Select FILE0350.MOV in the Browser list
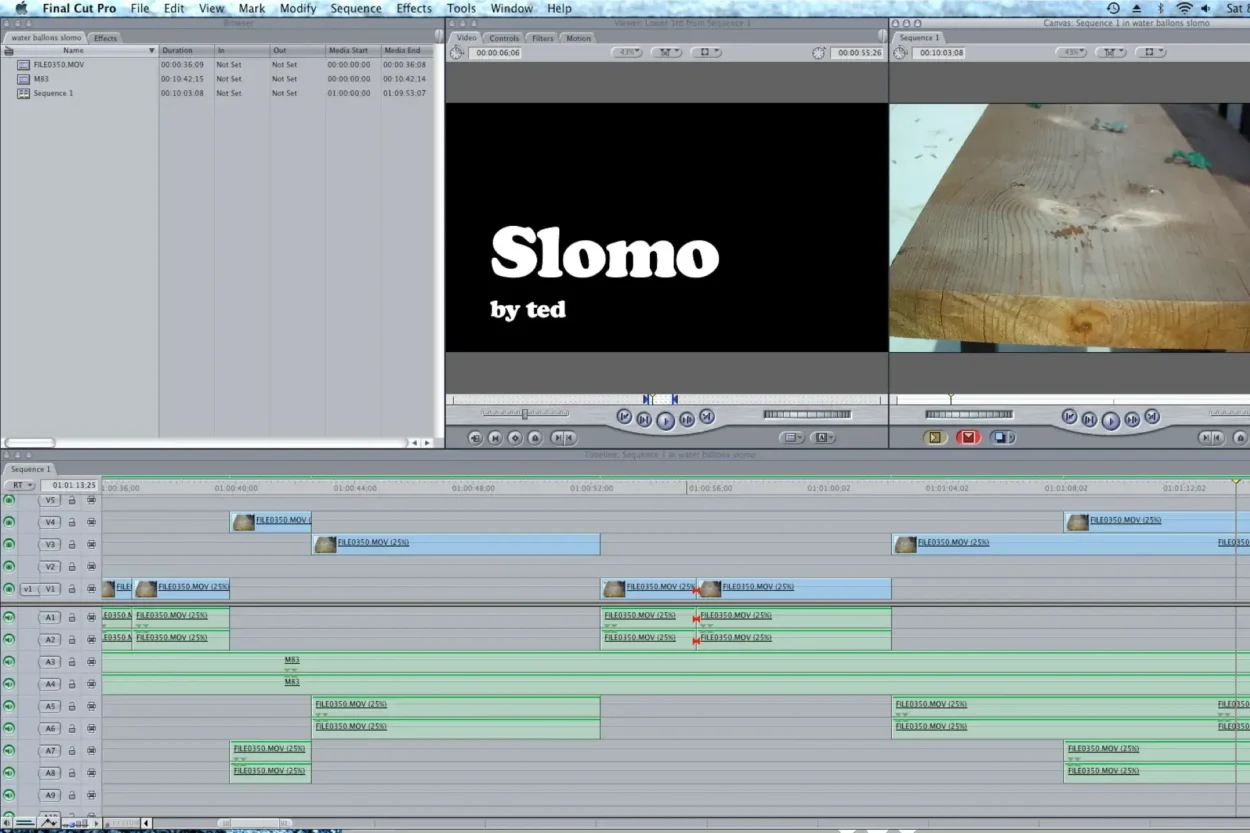 pyautogui.click(x=58, y=64)
